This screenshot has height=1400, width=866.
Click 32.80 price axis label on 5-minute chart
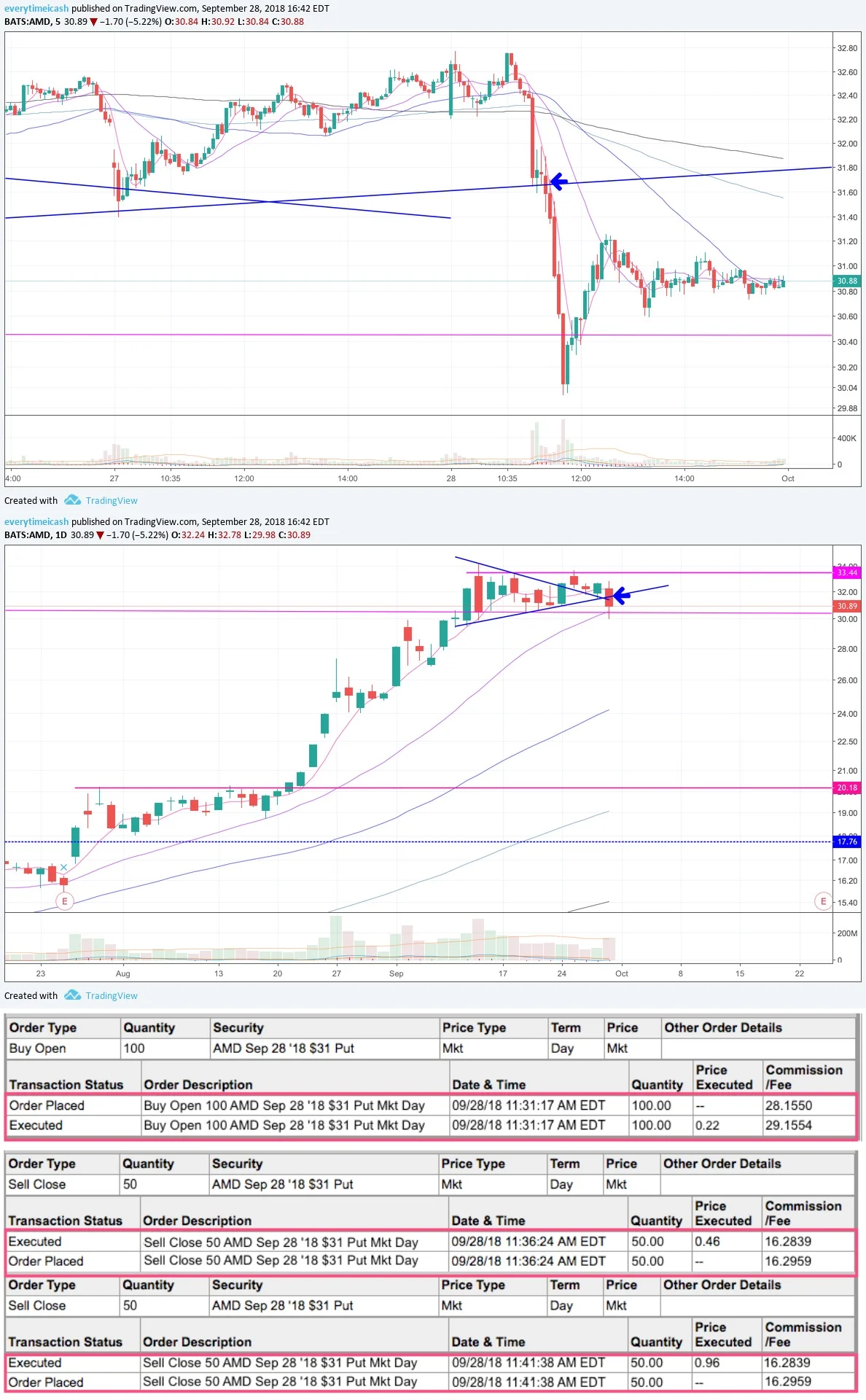click(x=847, y=48)
